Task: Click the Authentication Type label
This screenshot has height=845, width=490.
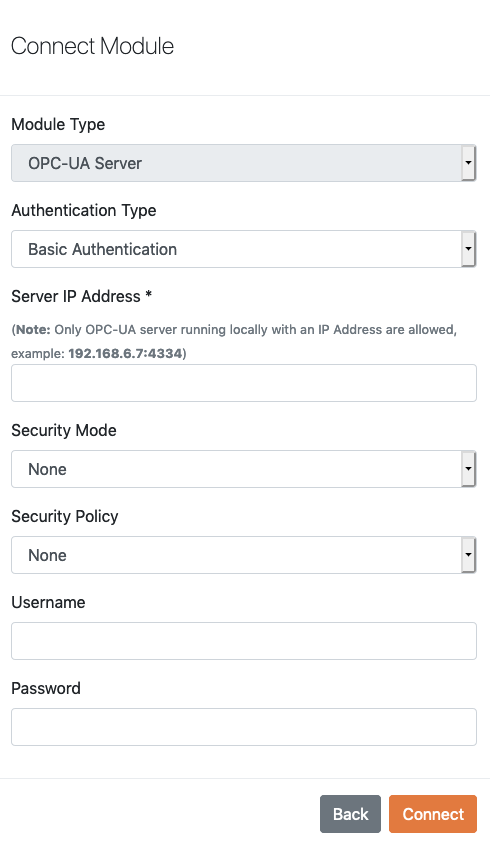Action: (84, 210)
